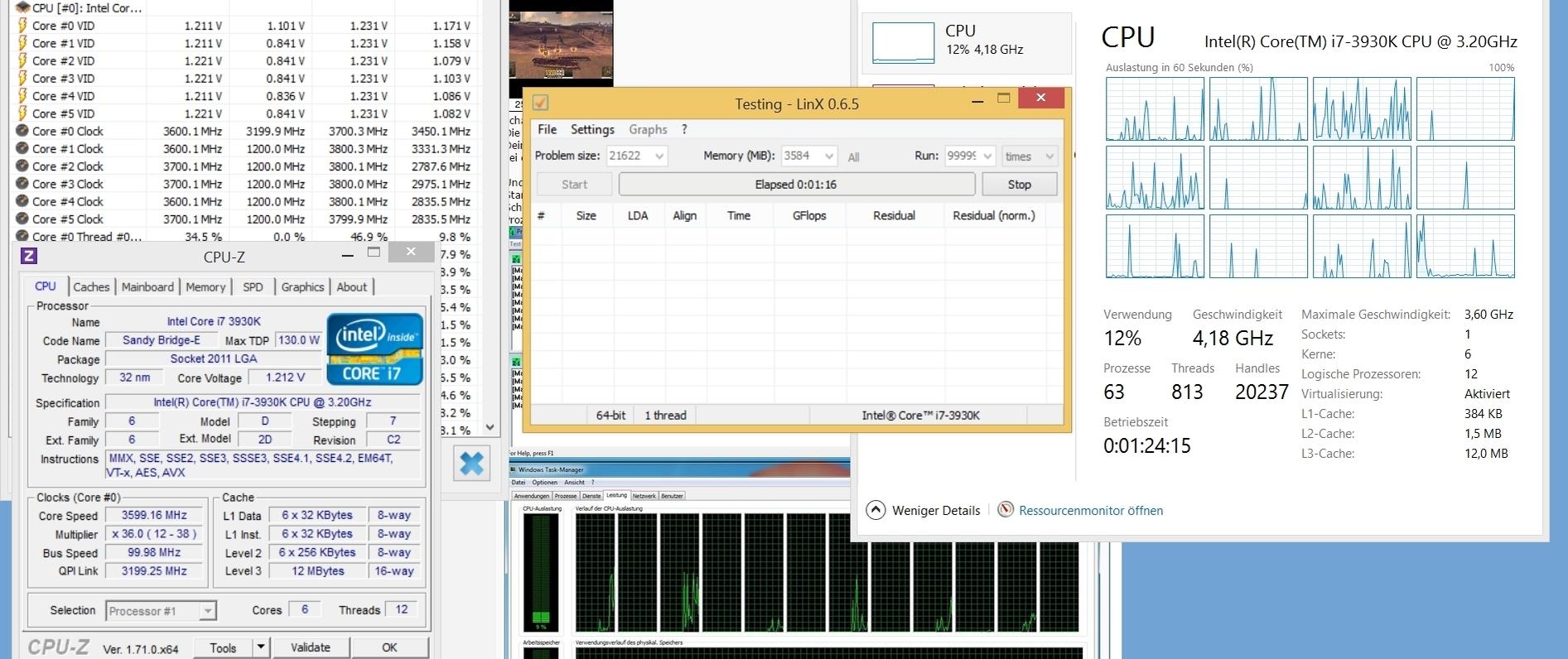Image resolution: width=1568 pixels, height=659 pixels.
Task: Click the Align column header in LinX
Action: 685,215
